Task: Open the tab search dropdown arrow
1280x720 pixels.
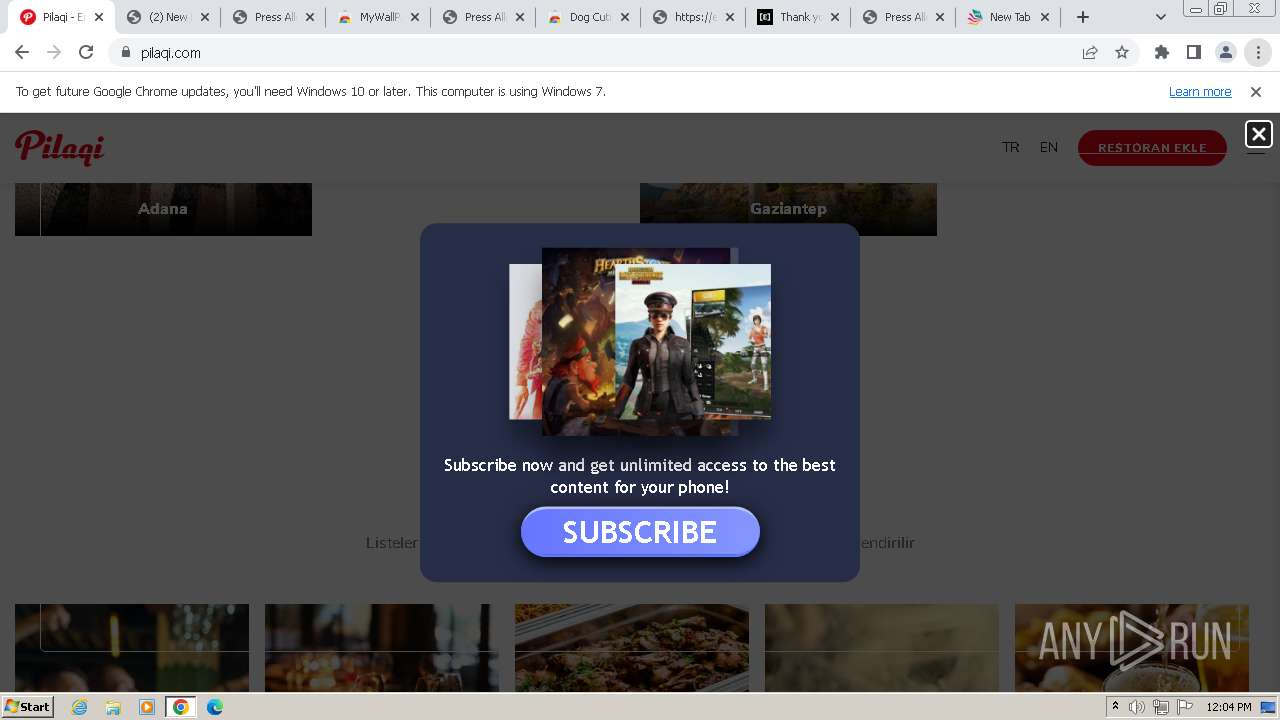Action: (x=1160, y=17)
